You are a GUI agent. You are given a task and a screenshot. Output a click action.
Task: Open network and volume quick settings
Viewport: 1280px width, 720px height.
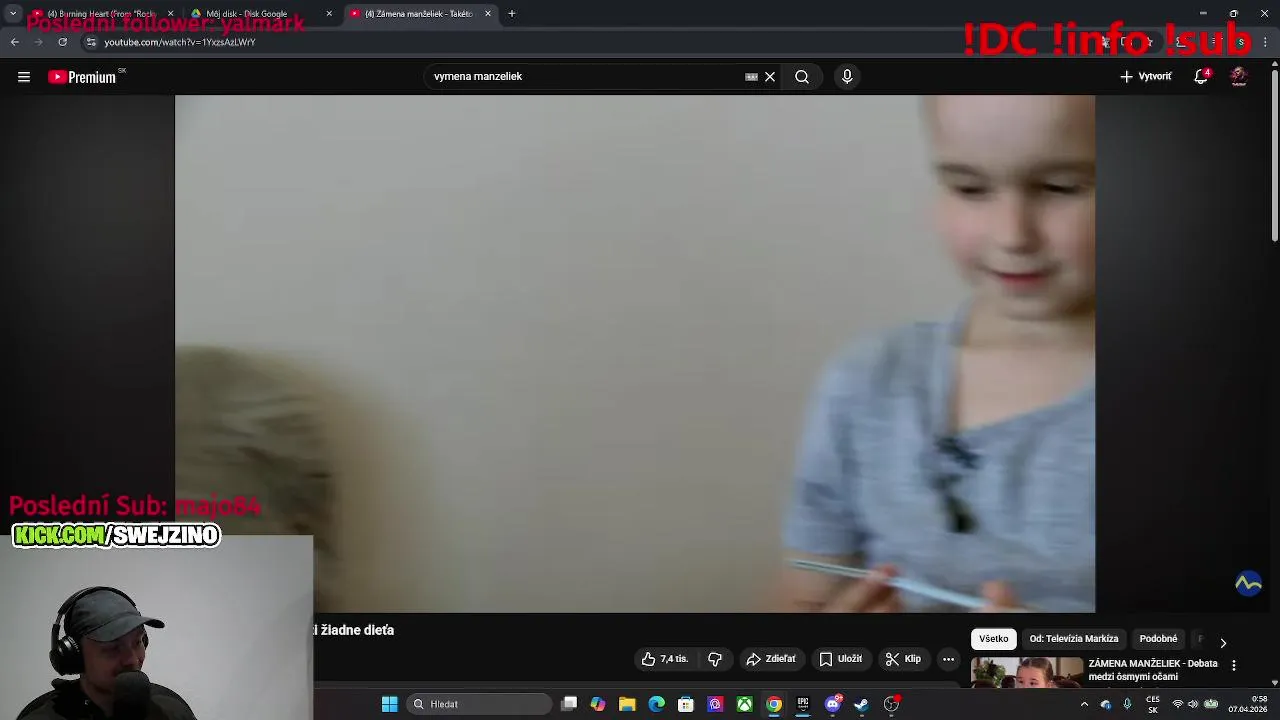click(1194, 704)
